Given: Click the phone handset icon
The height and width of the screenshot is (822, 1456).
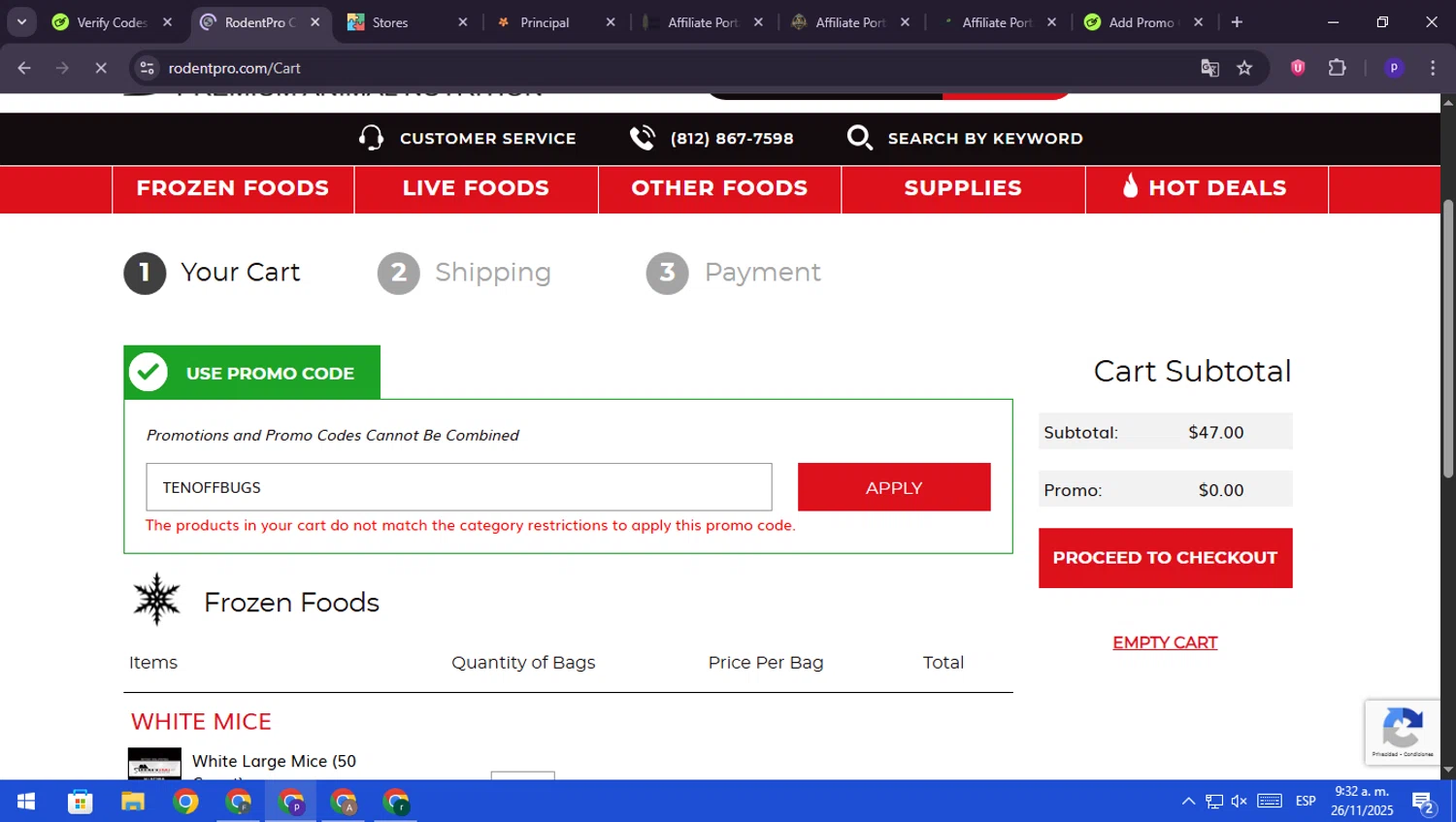Looking at the screenshot, I should (643, 138).
